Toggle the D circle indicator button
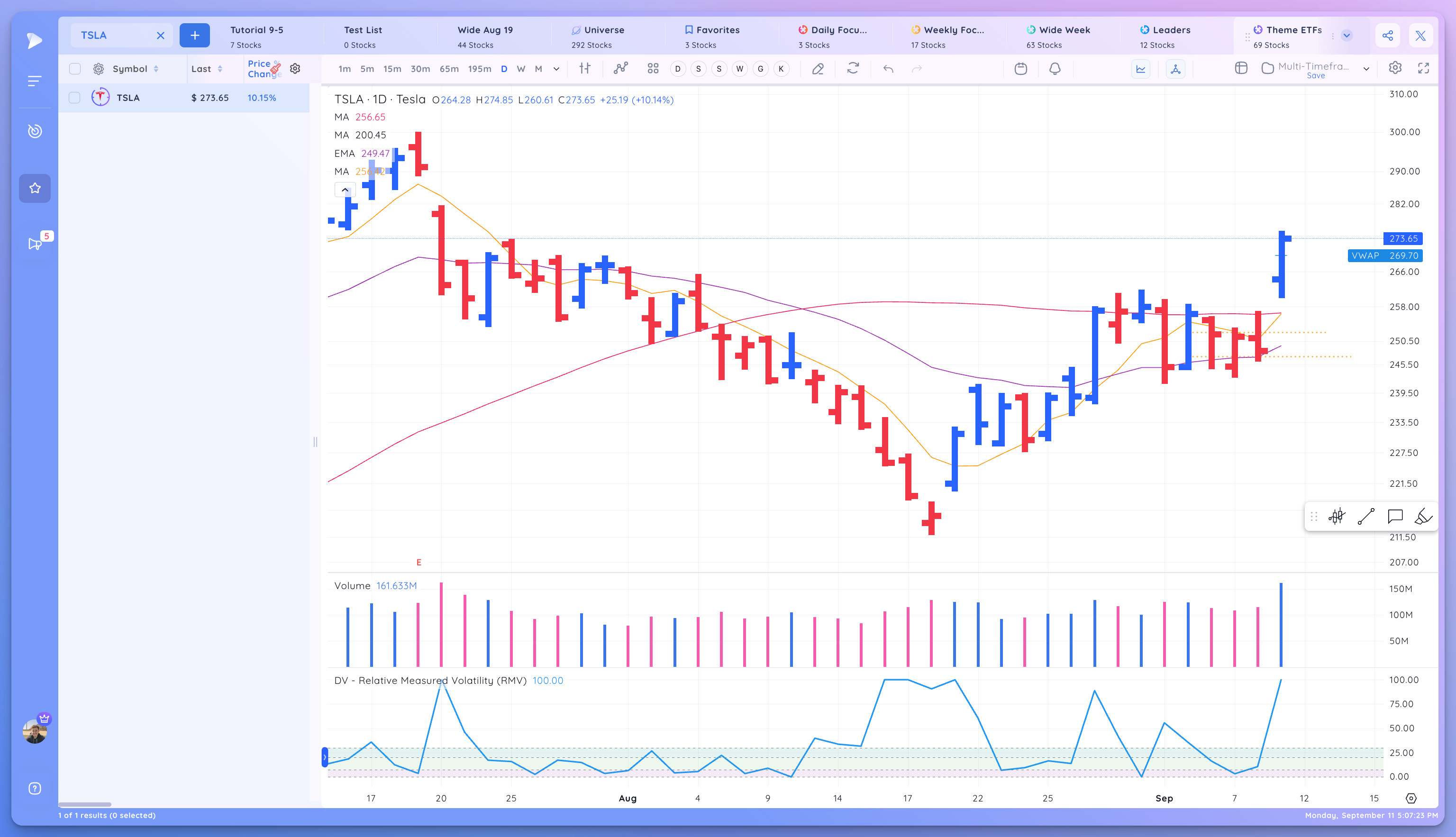The height and width of the screenshot is (837, 1456). click(678, 69)
